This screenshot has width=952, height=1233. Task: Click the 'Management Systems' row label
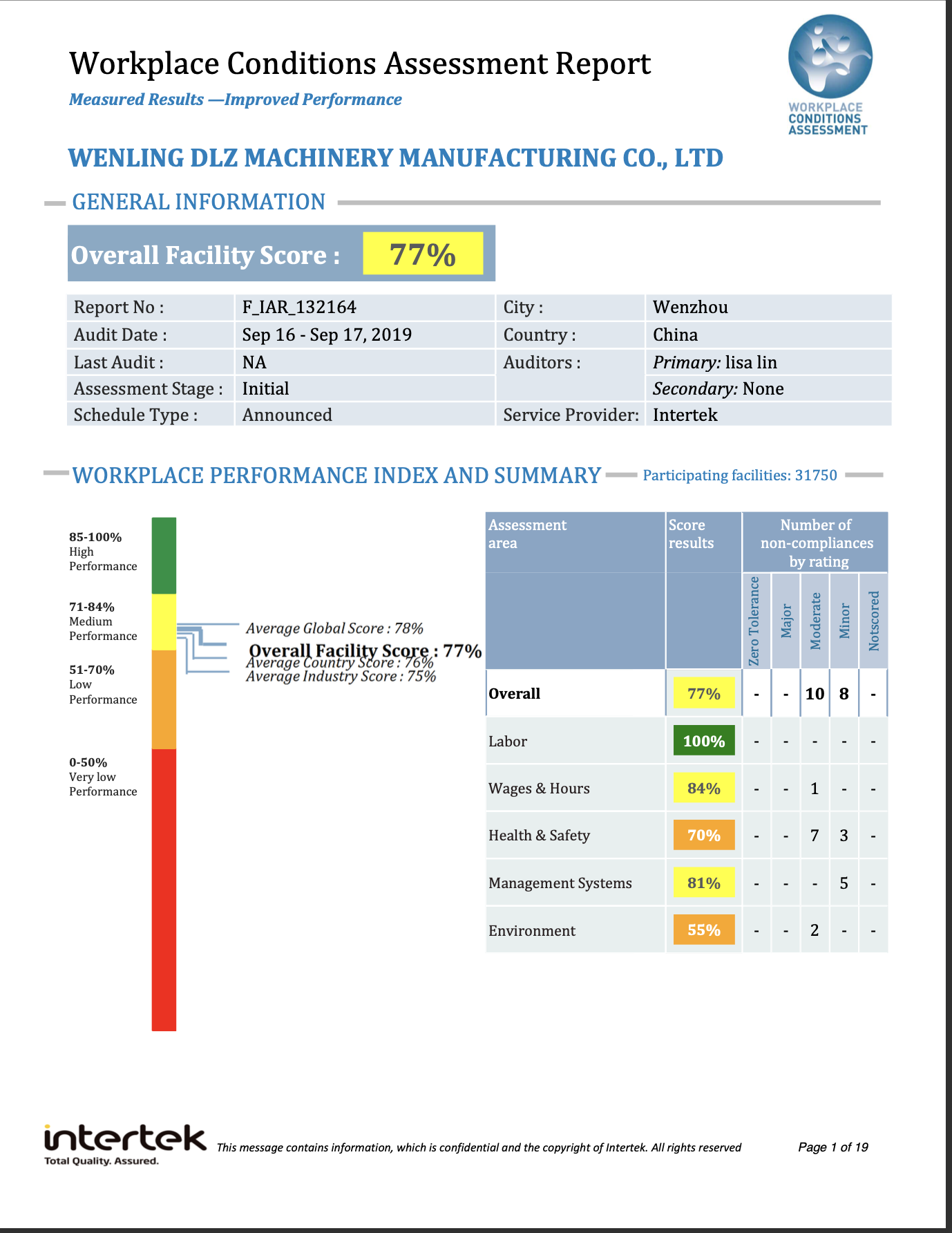click(560, 883)
